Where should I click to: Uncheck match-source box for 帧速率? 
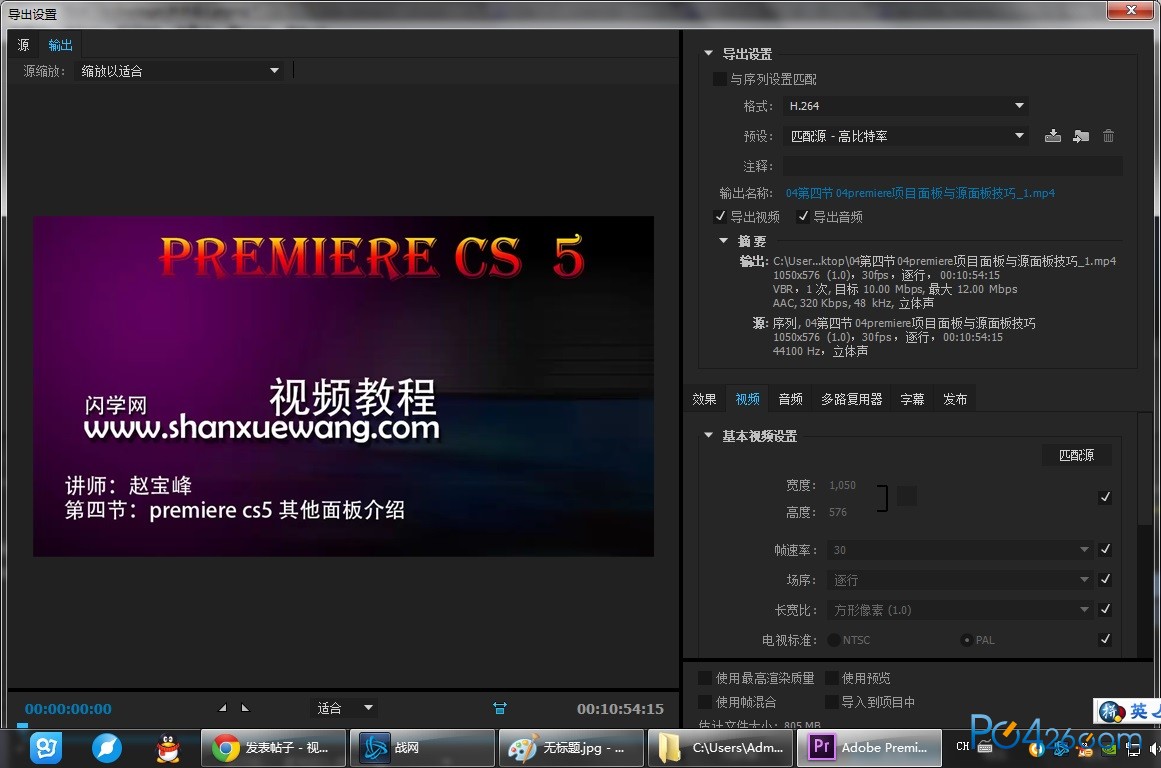pyautogui.click(x=1105, y=550)
